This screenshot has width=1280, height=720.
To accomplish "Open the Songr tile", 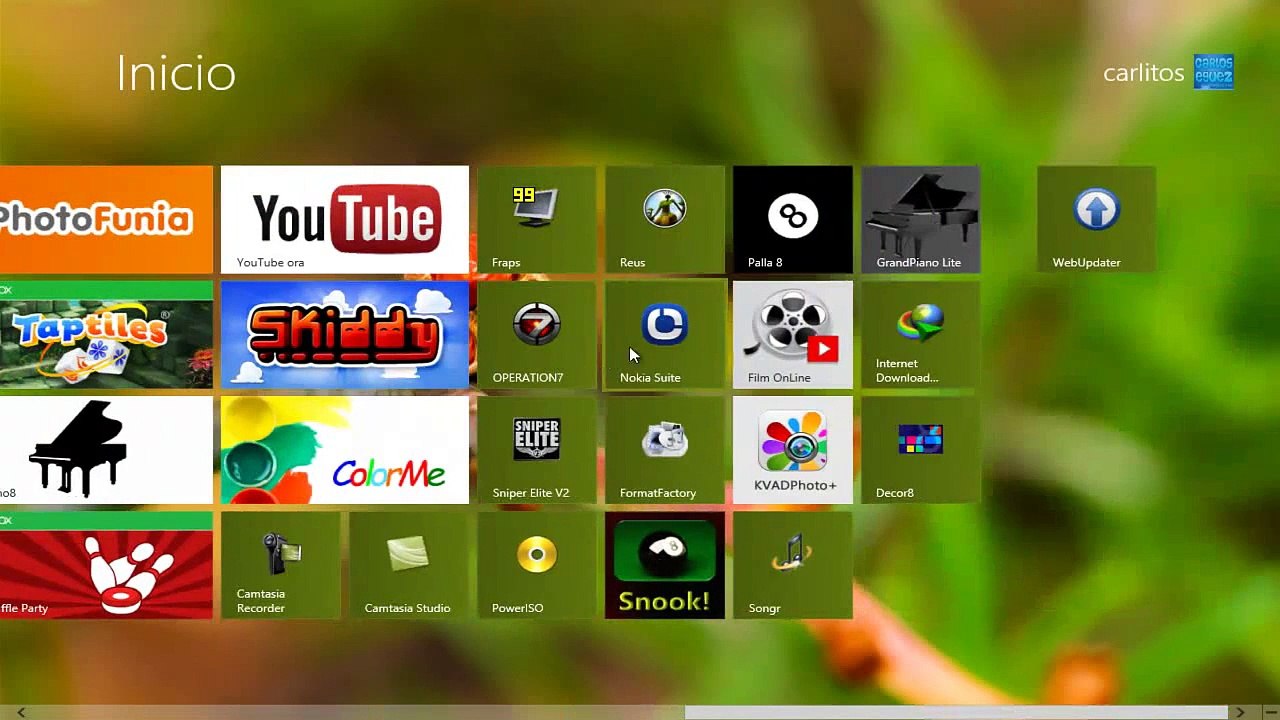I will coord(792,565).
